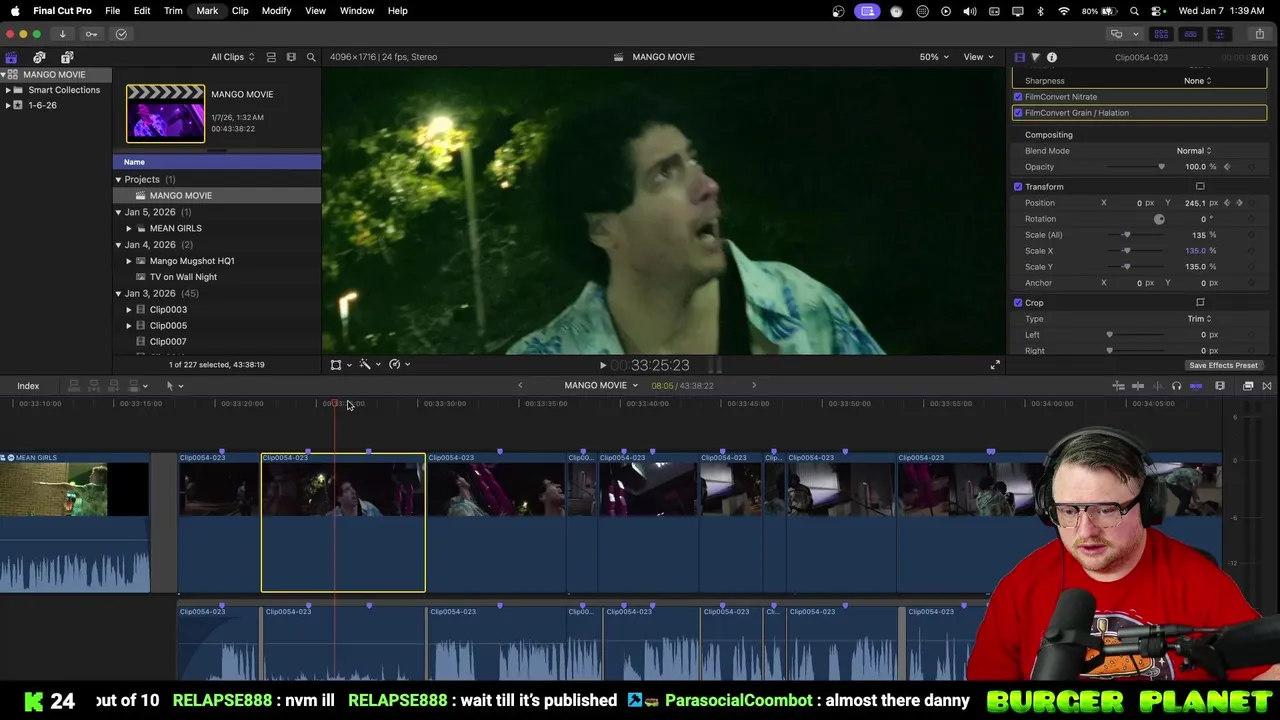Image resolution: width=1280 pixels, height=720 pixels.
Task: Toggle the Inspector display button
Action: click(1219, 34)
